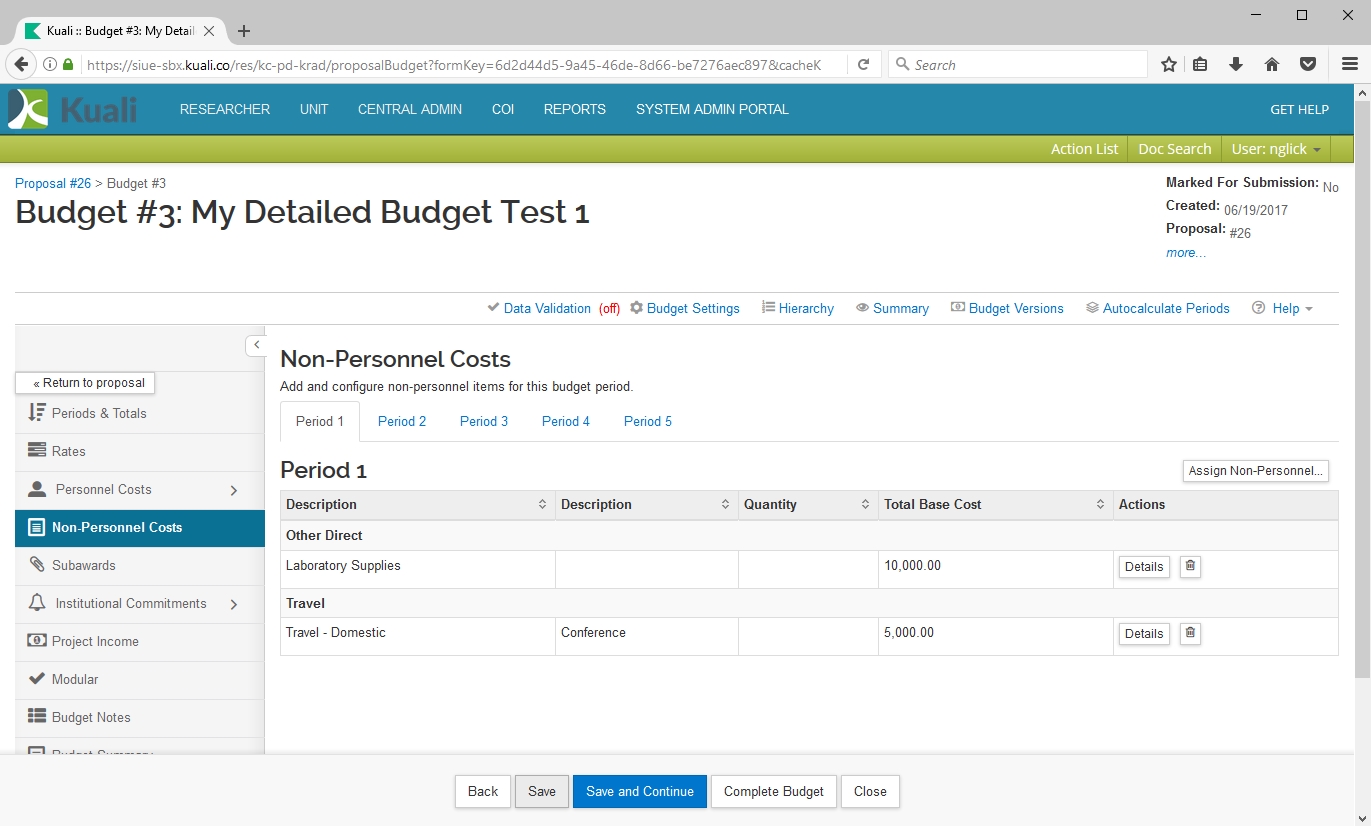Expand Institutional Commitments submenu

pos(234,604)
